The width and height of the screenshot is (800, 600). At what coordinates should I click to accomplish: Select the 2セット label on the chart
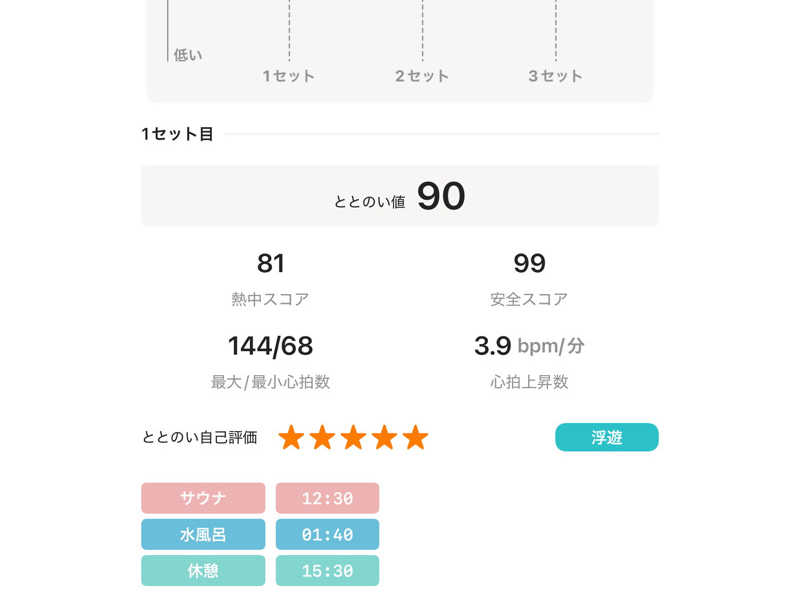pos(422,76)
